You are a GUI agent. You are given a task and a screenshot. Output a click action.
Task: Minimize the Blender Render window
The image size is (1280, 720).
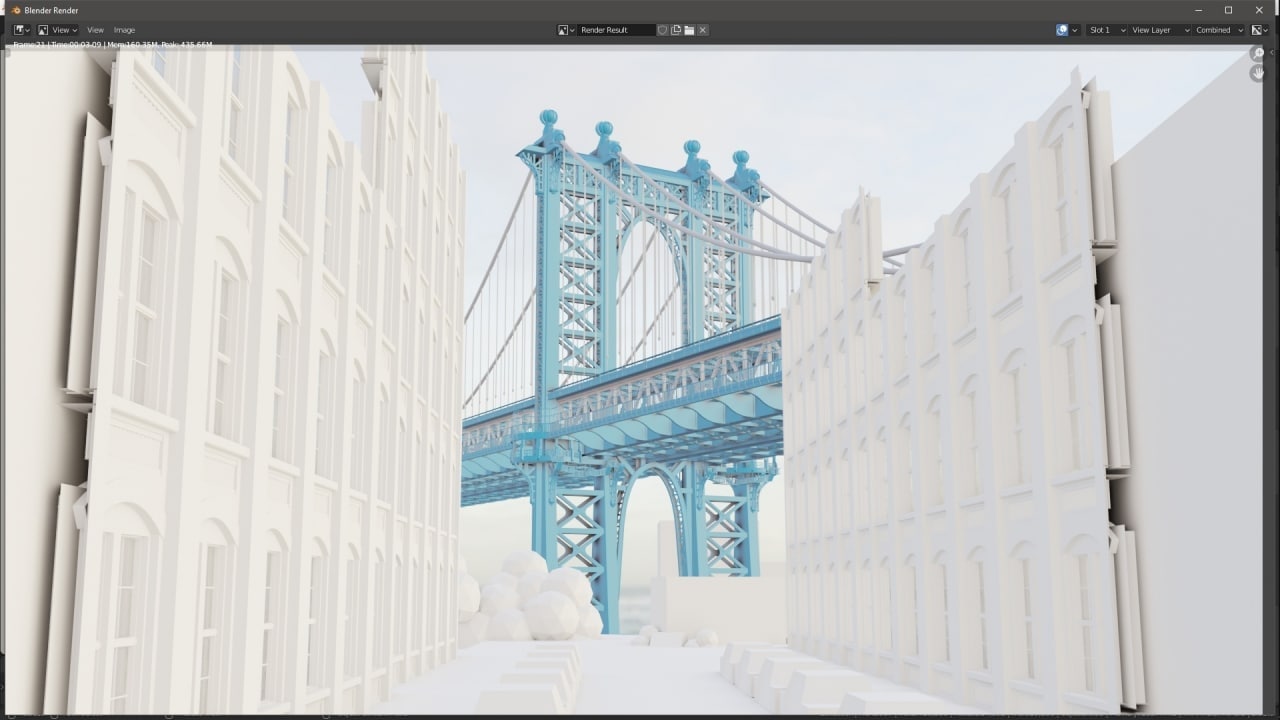(x=1198, y=10)
